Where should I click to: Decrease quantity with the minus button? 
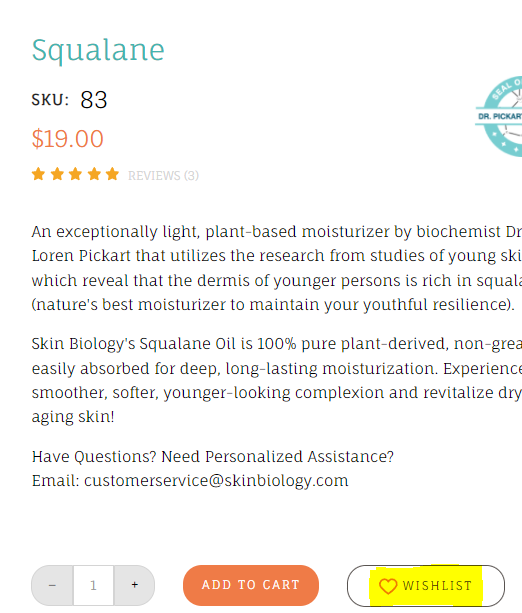click(x=52, y=585)
